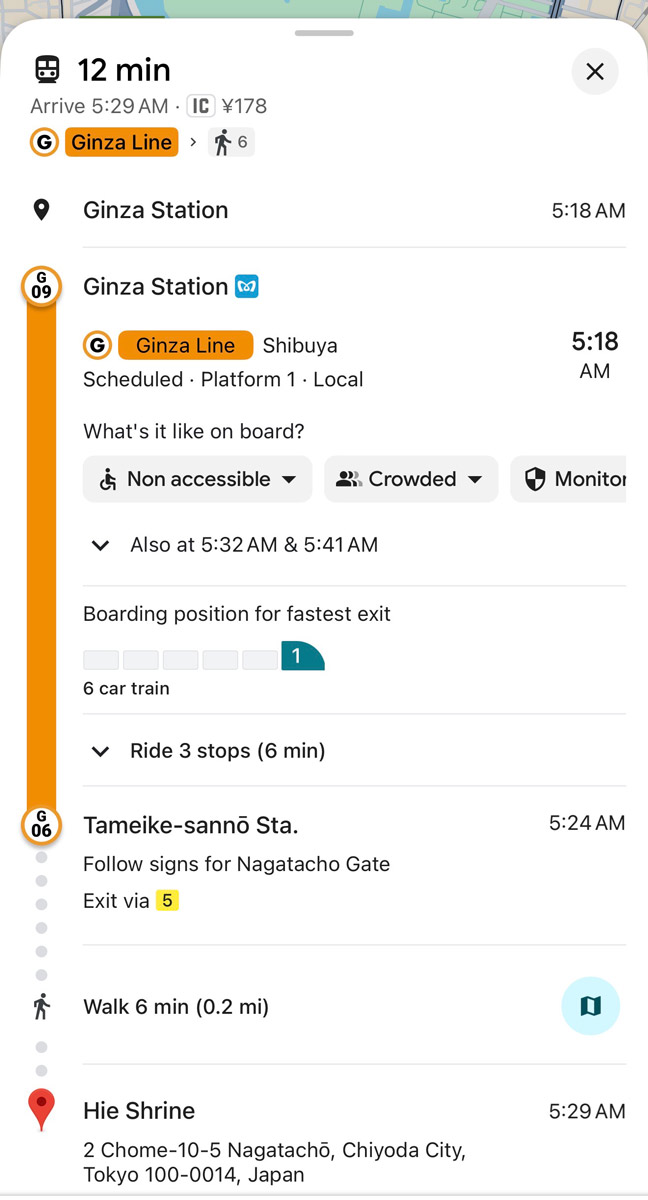The height and width of the screenshot is (1200, 648).
Task: Select the G09 station marker
Action: coord(41,287)
